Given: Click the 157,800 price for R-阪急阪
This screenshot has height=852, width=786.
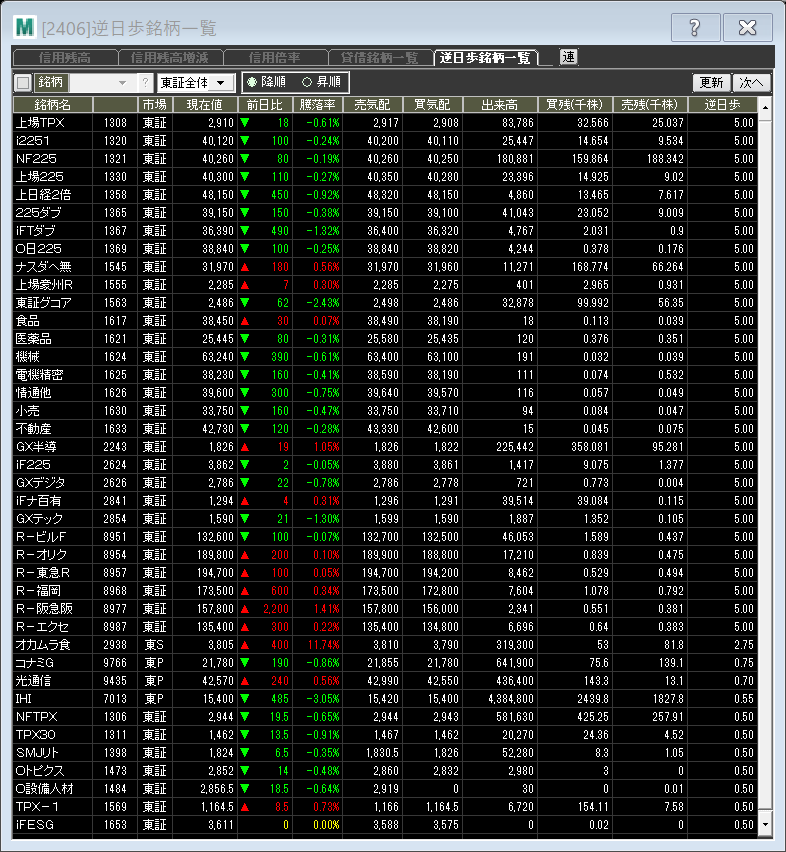Looking at the screenshot, I should 215,609.
